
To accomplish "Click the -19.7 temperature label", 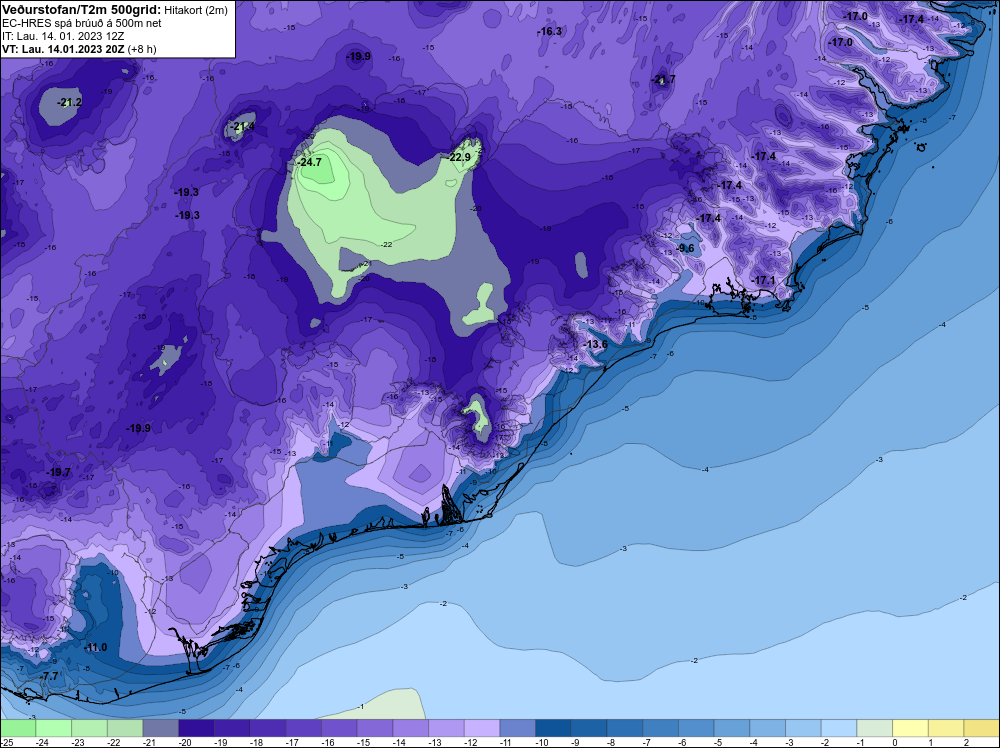I will click(59, 473).
